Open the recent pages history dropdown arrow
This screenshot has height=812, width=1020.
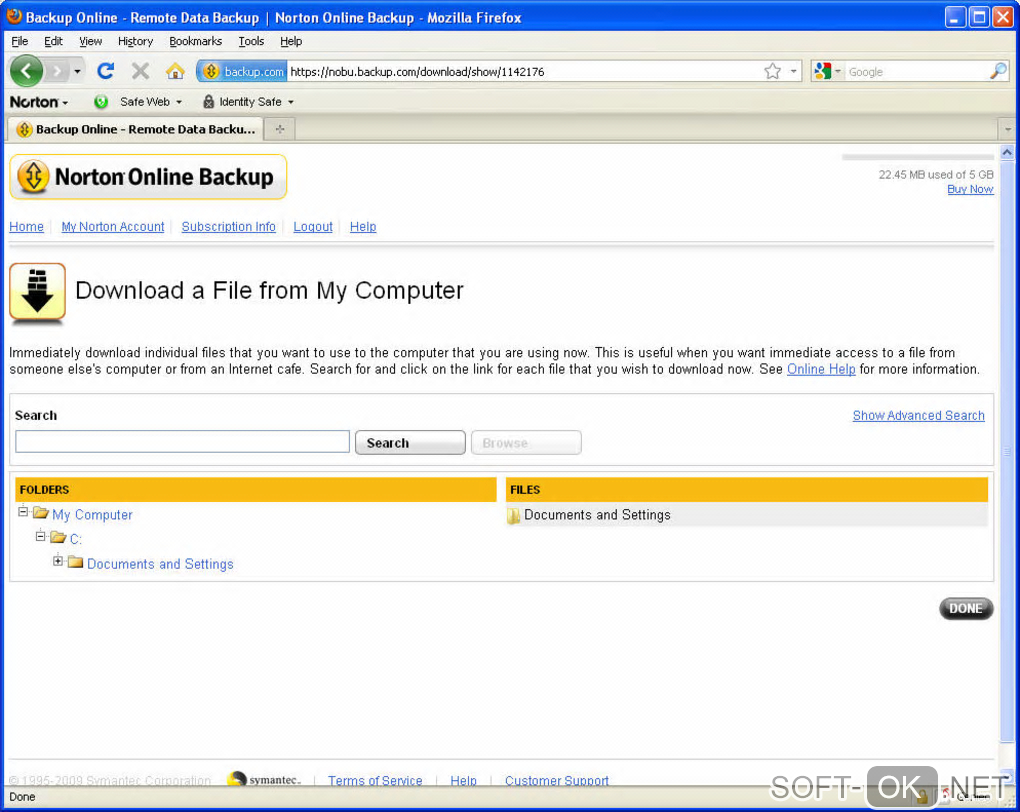pyautogui.click(x=77, y=71)
